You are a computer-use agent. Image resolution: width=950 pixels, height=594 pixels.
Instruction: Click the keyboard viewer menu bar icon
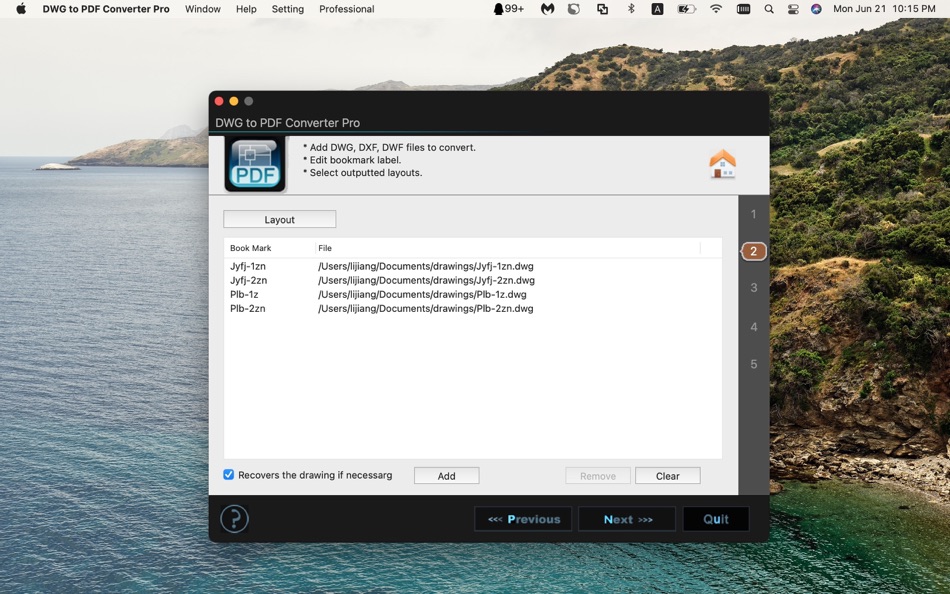(x=743, y=8)
